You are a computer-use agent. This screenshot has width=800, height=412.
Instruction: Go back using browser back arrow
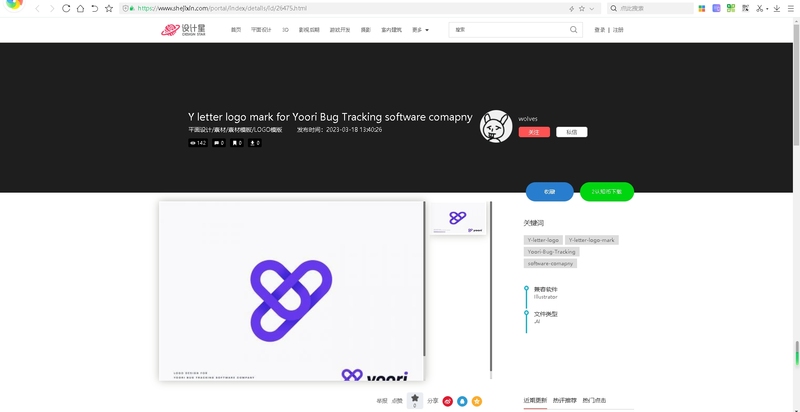tap(37, 8)
